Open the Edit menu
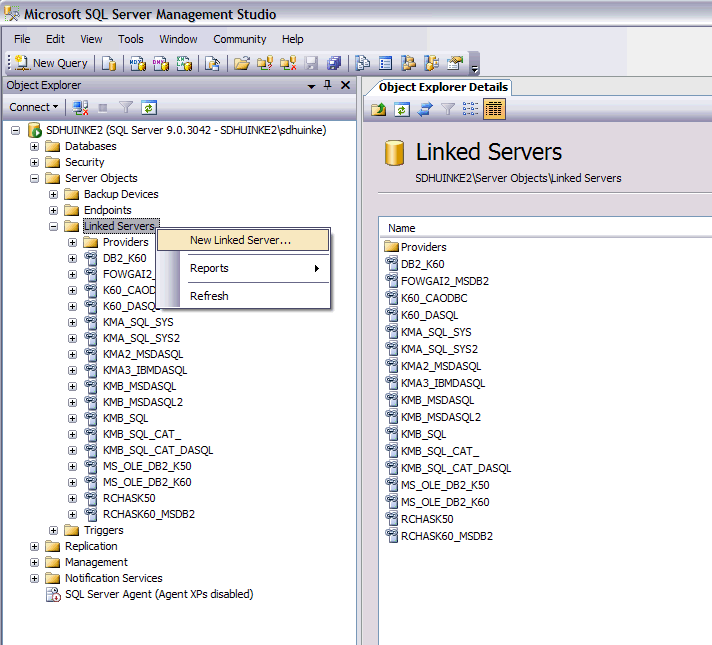The height and width of the screenshot is (645, 712). (x=55, y=39)
